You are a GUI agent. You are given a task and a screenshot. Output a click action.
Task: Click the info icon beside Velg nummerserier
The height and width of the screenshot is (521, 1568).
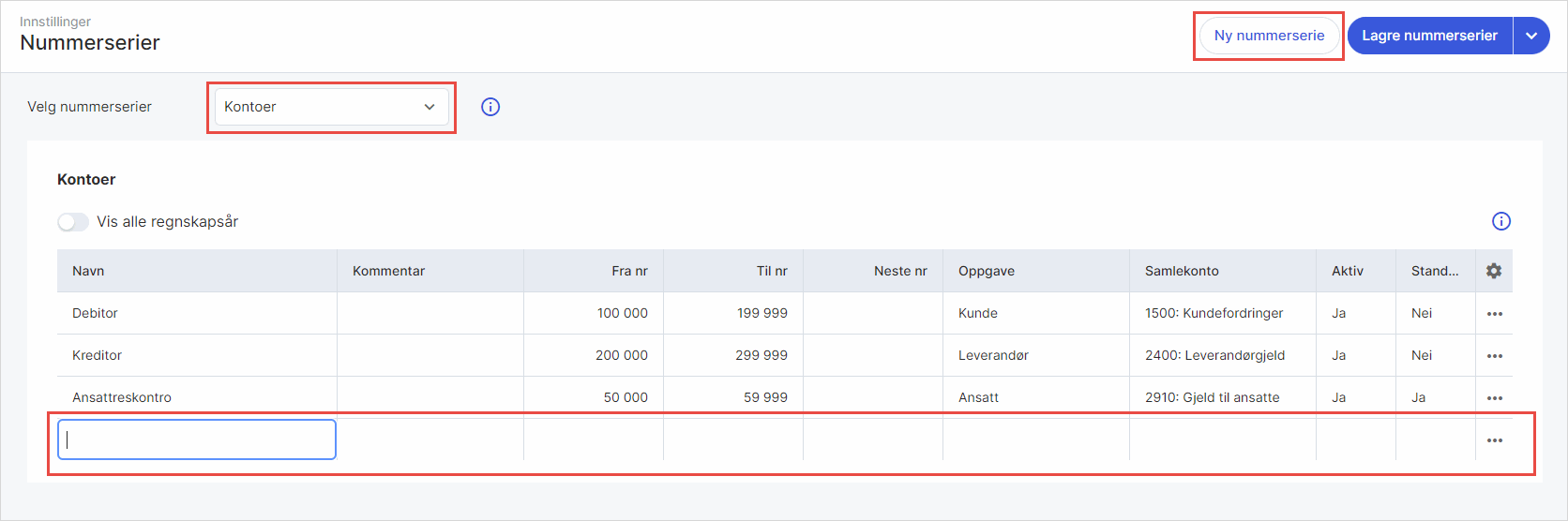[x=490, y=107]
